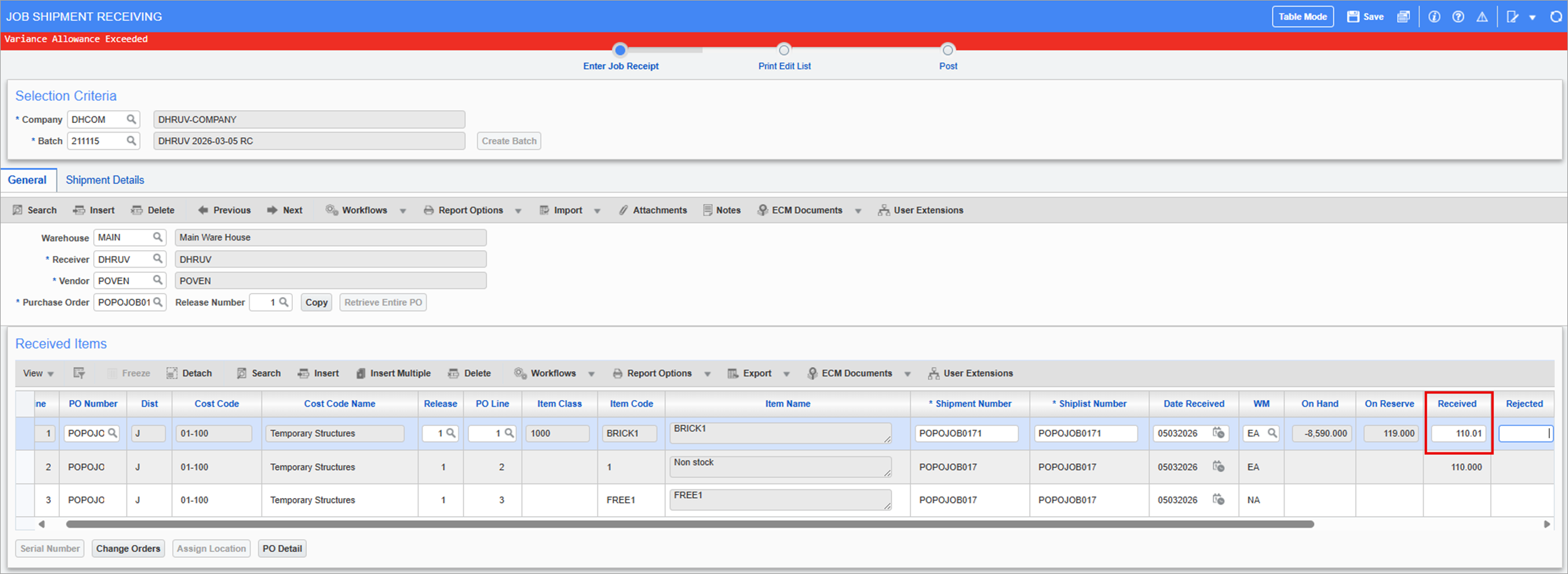The image size is (1568, 574).
Task: Click the Received Items horizontal scrollbar
Action: click(690, 524)
